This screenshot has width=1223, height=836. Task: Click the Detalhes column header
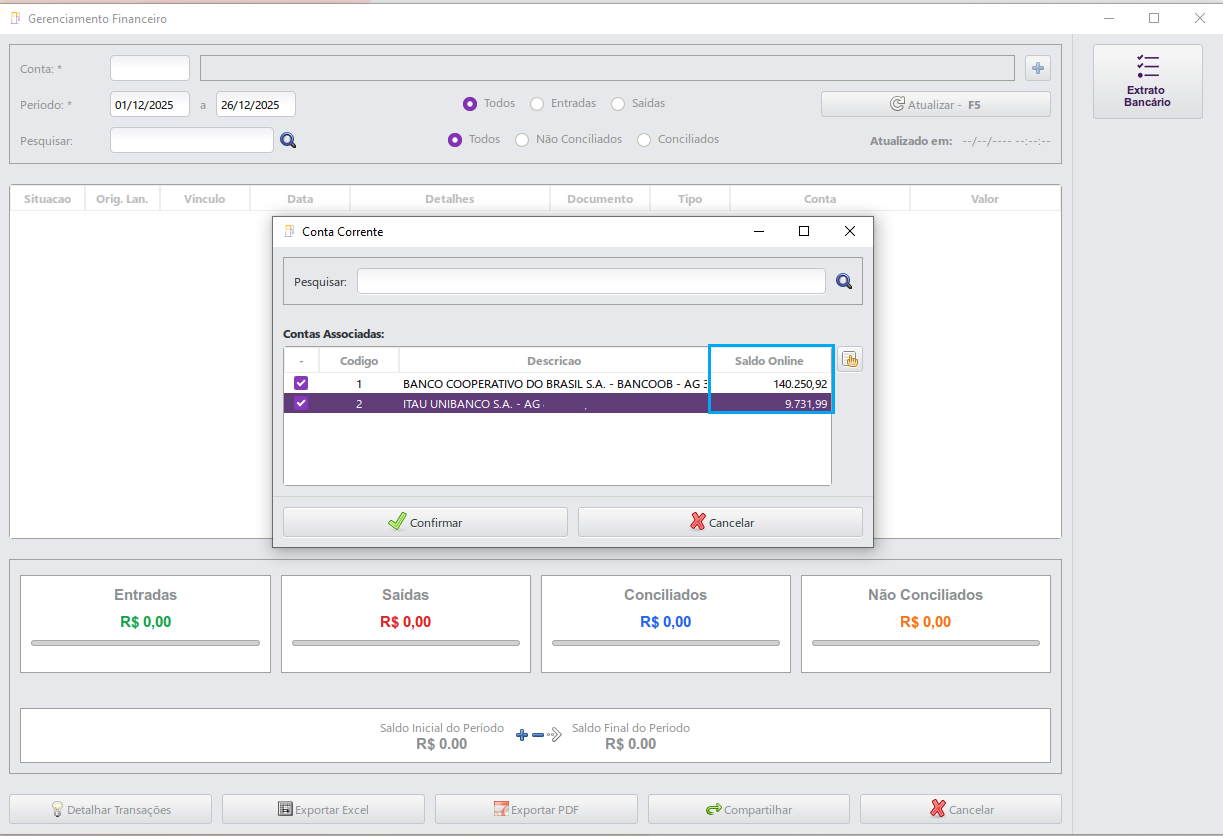click(450, 199)
